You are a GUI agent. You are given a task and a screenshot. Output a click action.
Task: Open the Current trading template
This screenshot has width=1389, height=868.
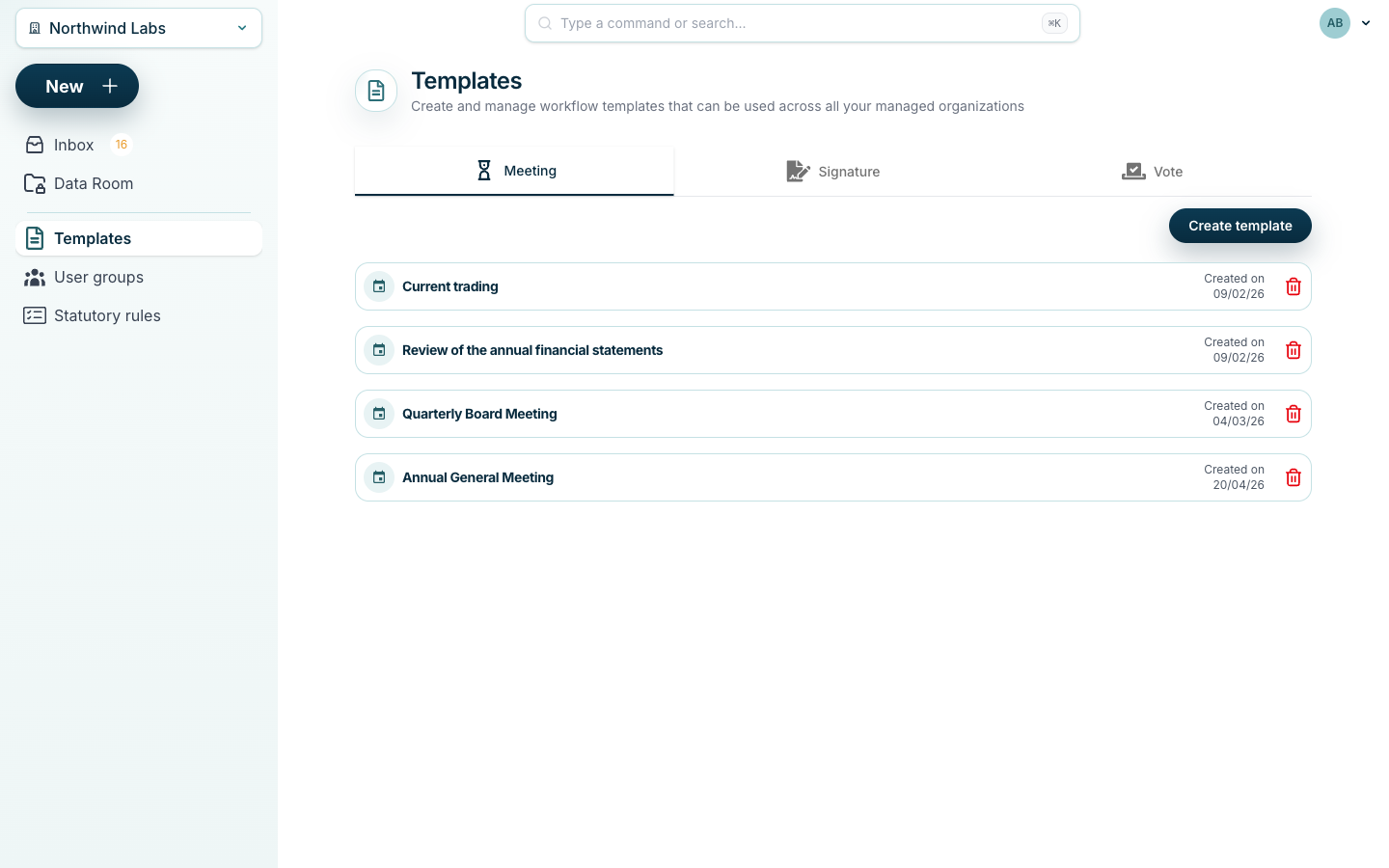pyautogui.click(x=833, y=286)
